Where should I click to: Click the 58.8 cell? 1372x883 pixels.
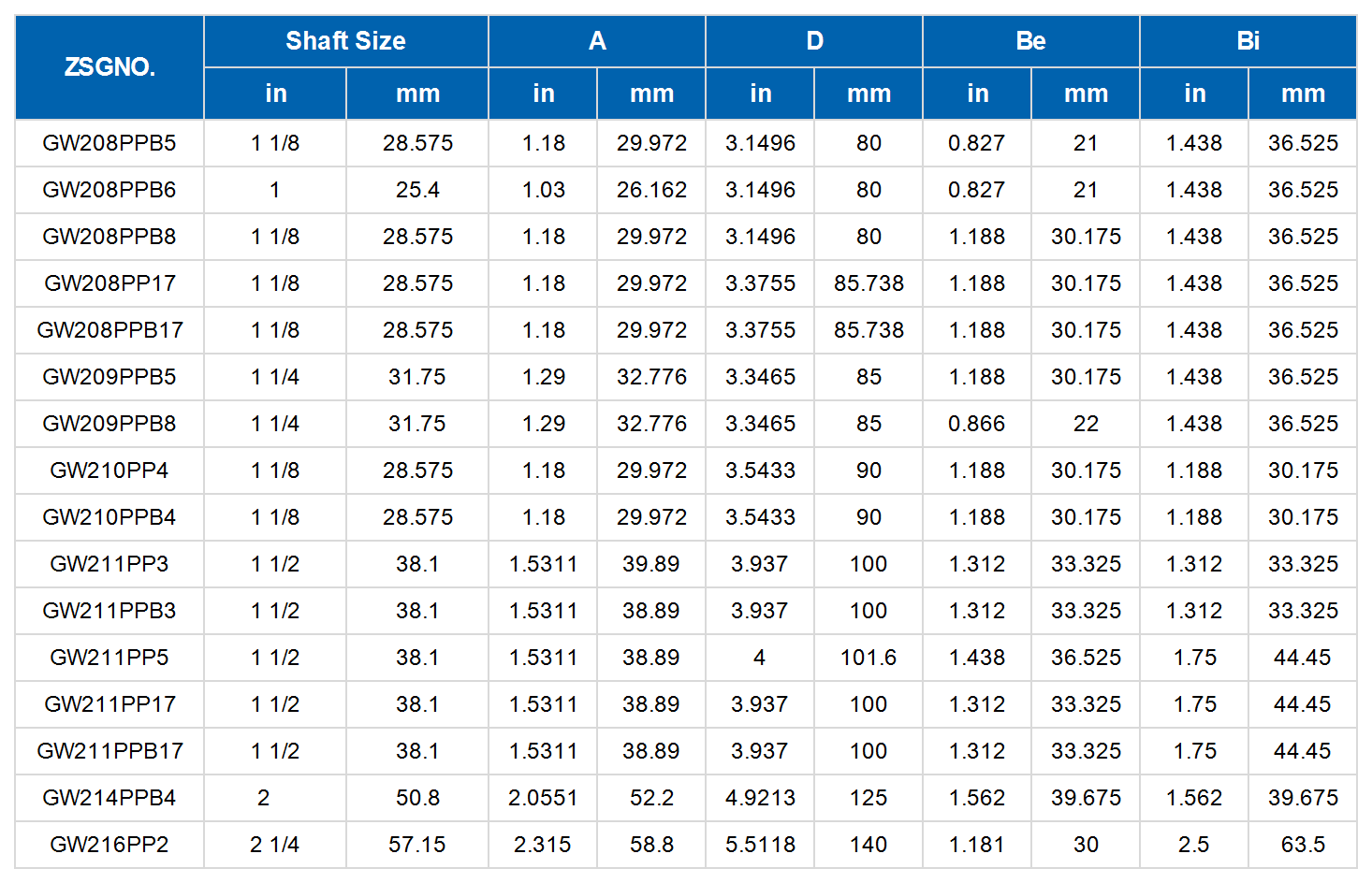click(x=651, y=845)
